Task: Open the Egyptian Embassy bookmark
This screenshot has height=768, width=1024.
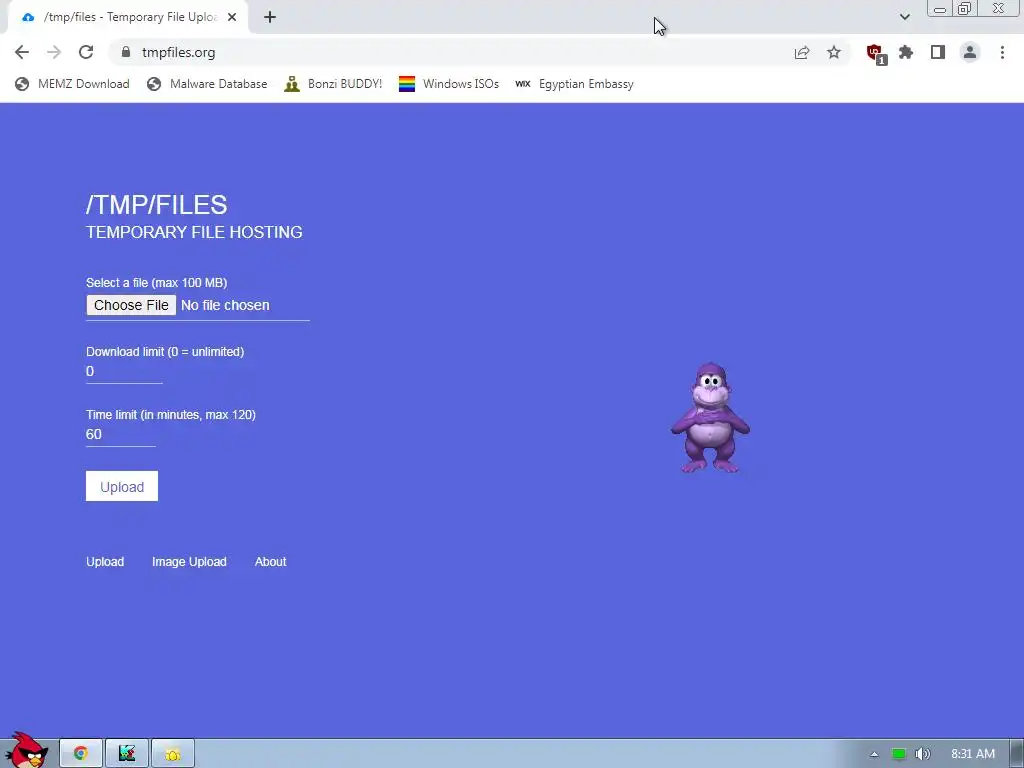Action: click(x=575, y=84)
